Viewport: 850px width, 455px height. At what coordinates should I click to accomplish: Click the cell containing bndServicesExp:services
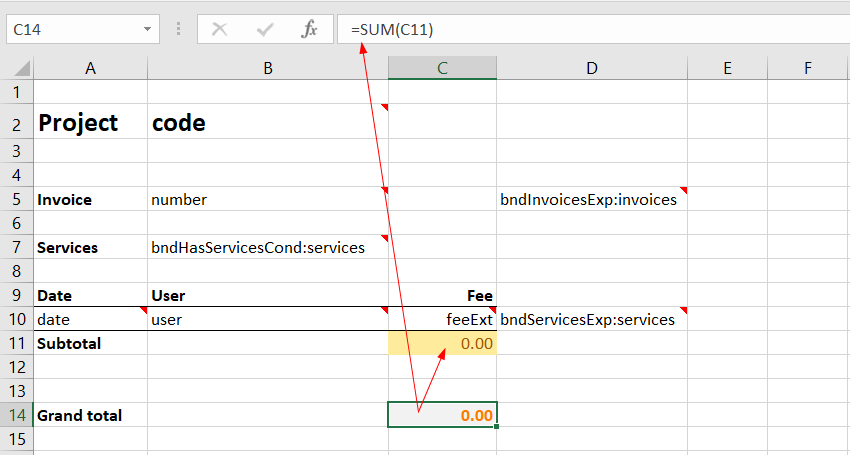[591, 320]
